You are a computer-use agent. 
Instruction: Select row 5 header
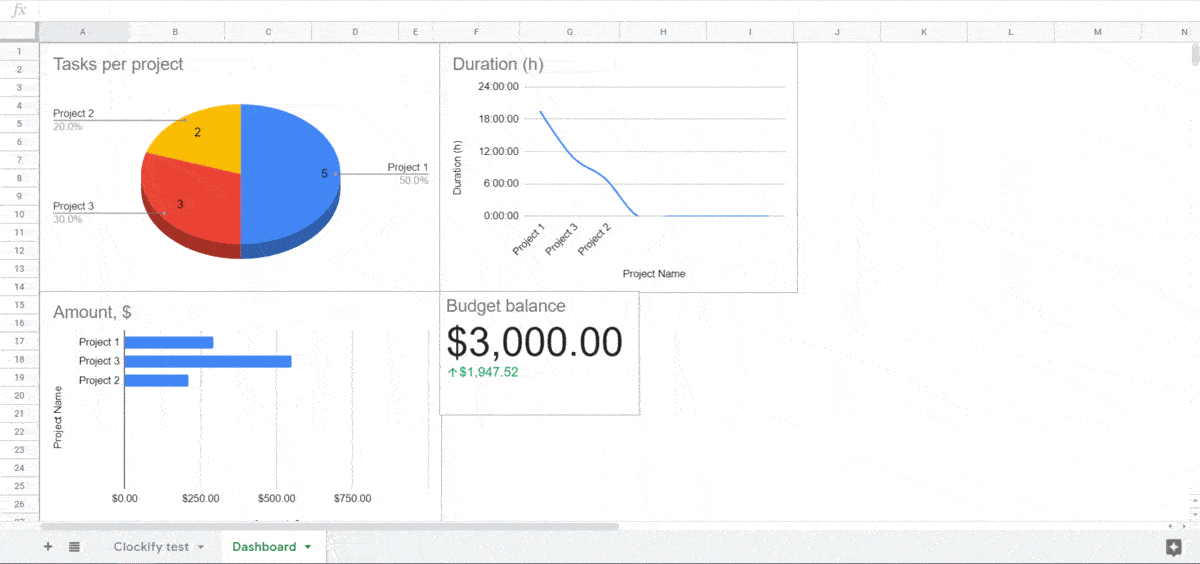19,123
